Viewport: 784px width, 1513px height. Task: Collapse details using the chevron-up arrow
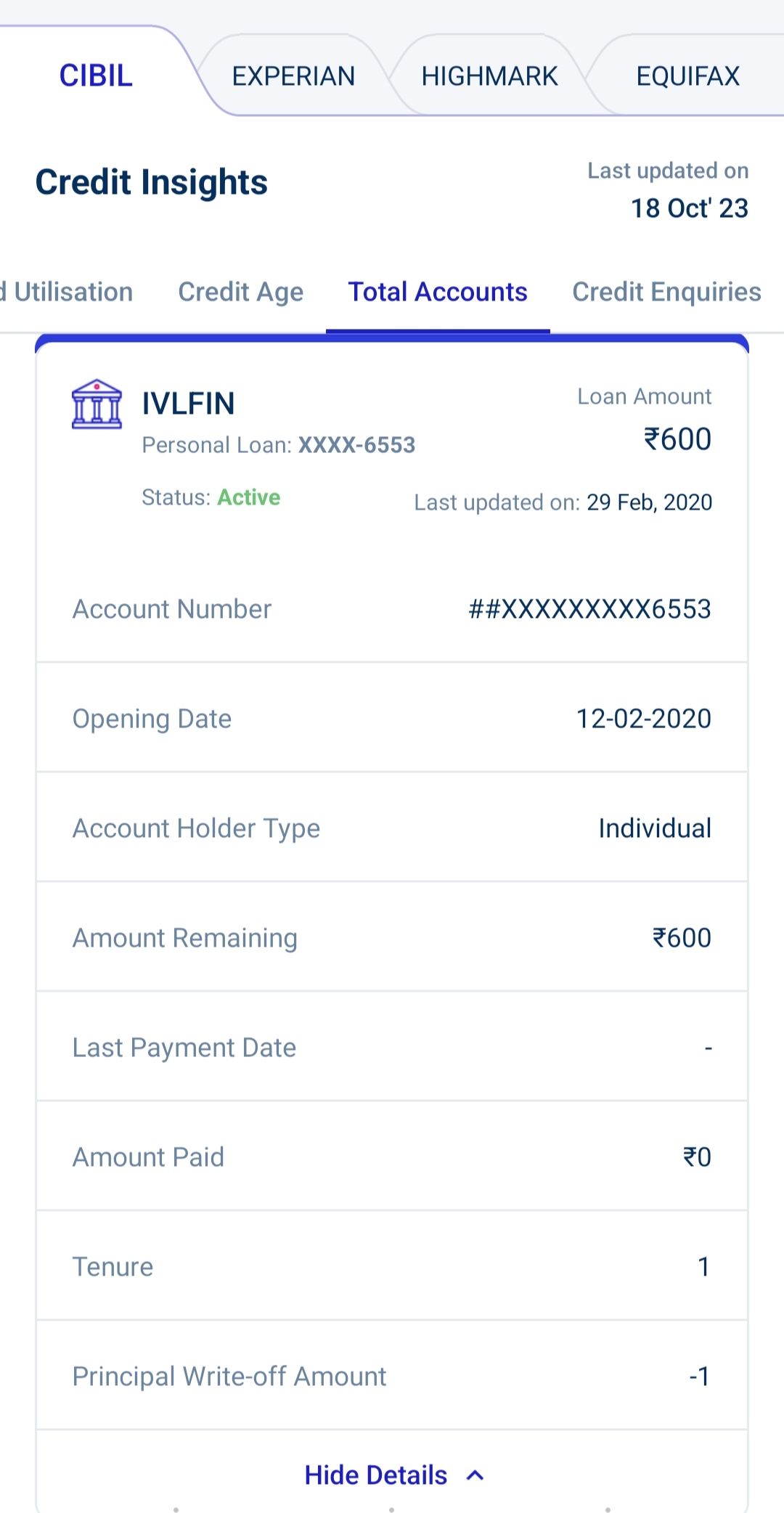pos(475,1475)
